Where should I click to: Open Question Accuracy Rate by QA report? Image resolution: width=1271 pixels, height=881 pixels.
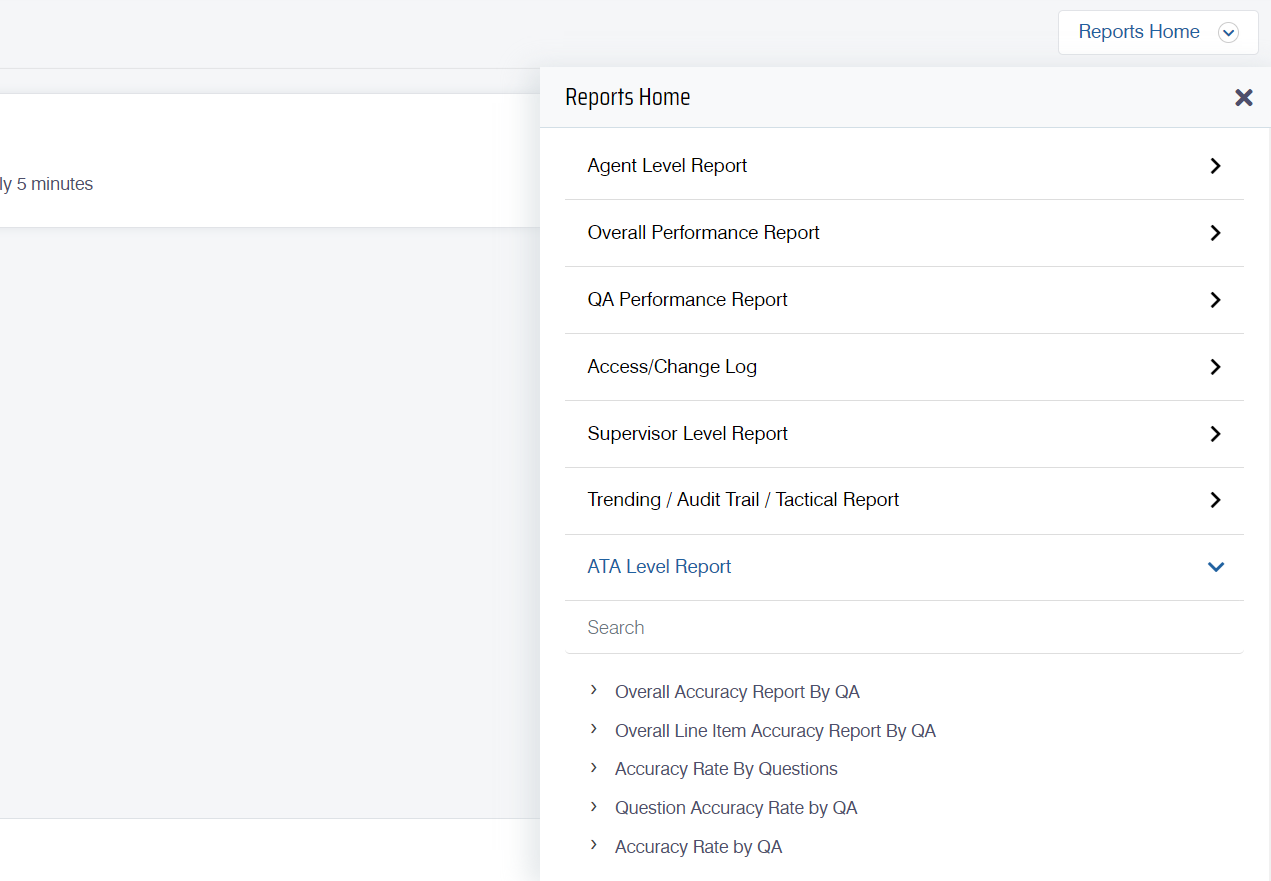pos(736,808)
